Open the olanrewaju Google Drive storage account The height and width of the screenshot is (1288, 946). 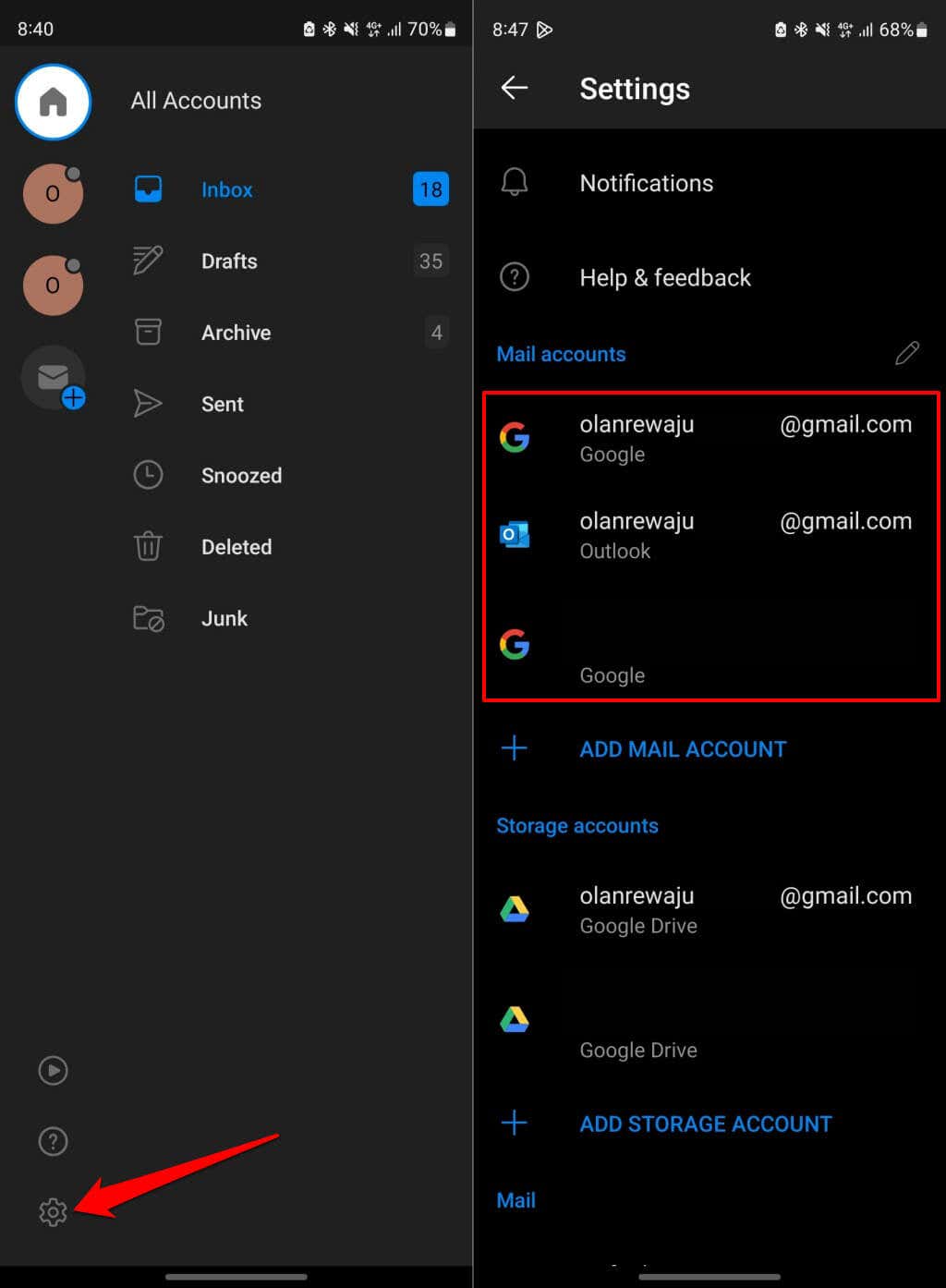click(x=709, y=909)
